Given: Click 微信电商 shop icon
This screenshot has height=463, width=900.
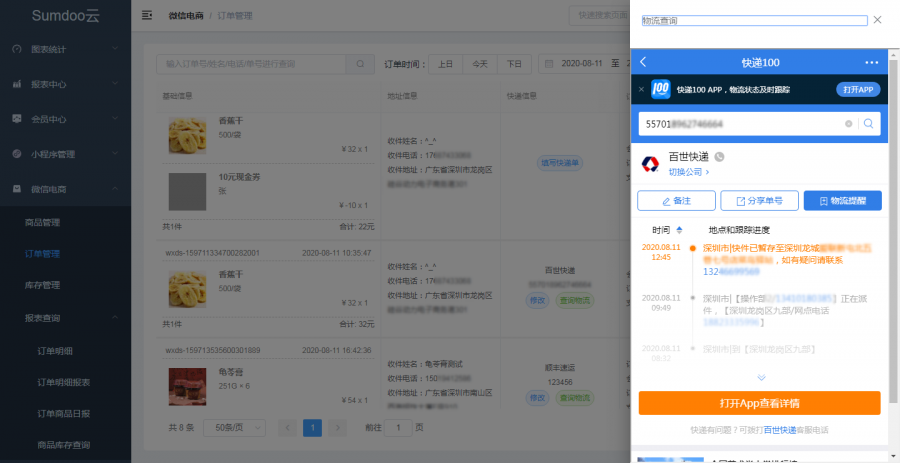Looking at the screenshot, I should pyautogui.click(x=17, y=189).
